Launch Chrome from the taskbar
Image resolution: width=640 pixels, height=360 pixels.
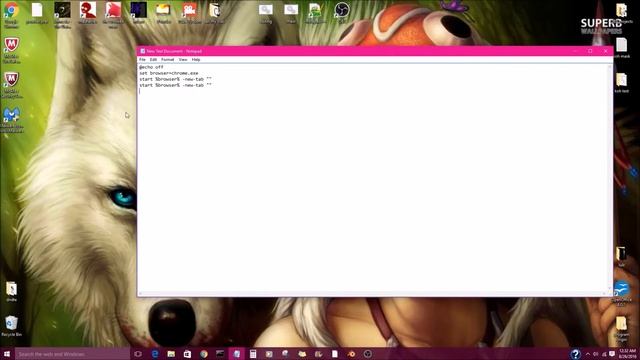(x=204, y=354)
